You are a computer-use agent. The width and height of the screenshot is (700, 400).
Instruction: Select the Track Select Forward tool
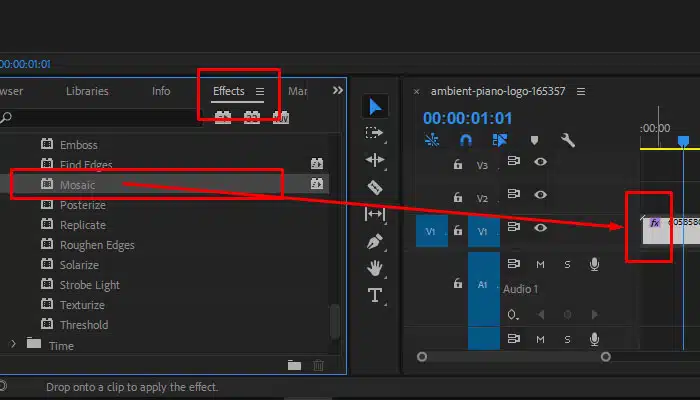374,133
